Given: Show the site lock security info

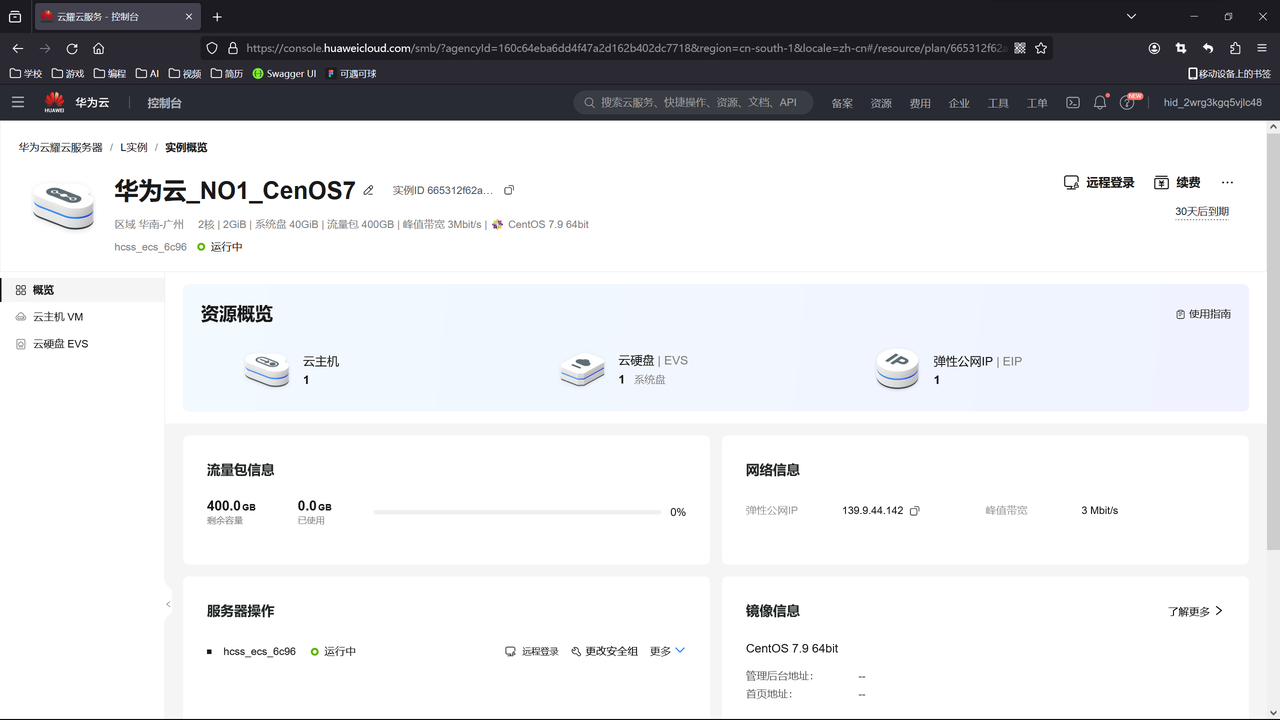Looking at the screenshot, I should pos(233,48).
